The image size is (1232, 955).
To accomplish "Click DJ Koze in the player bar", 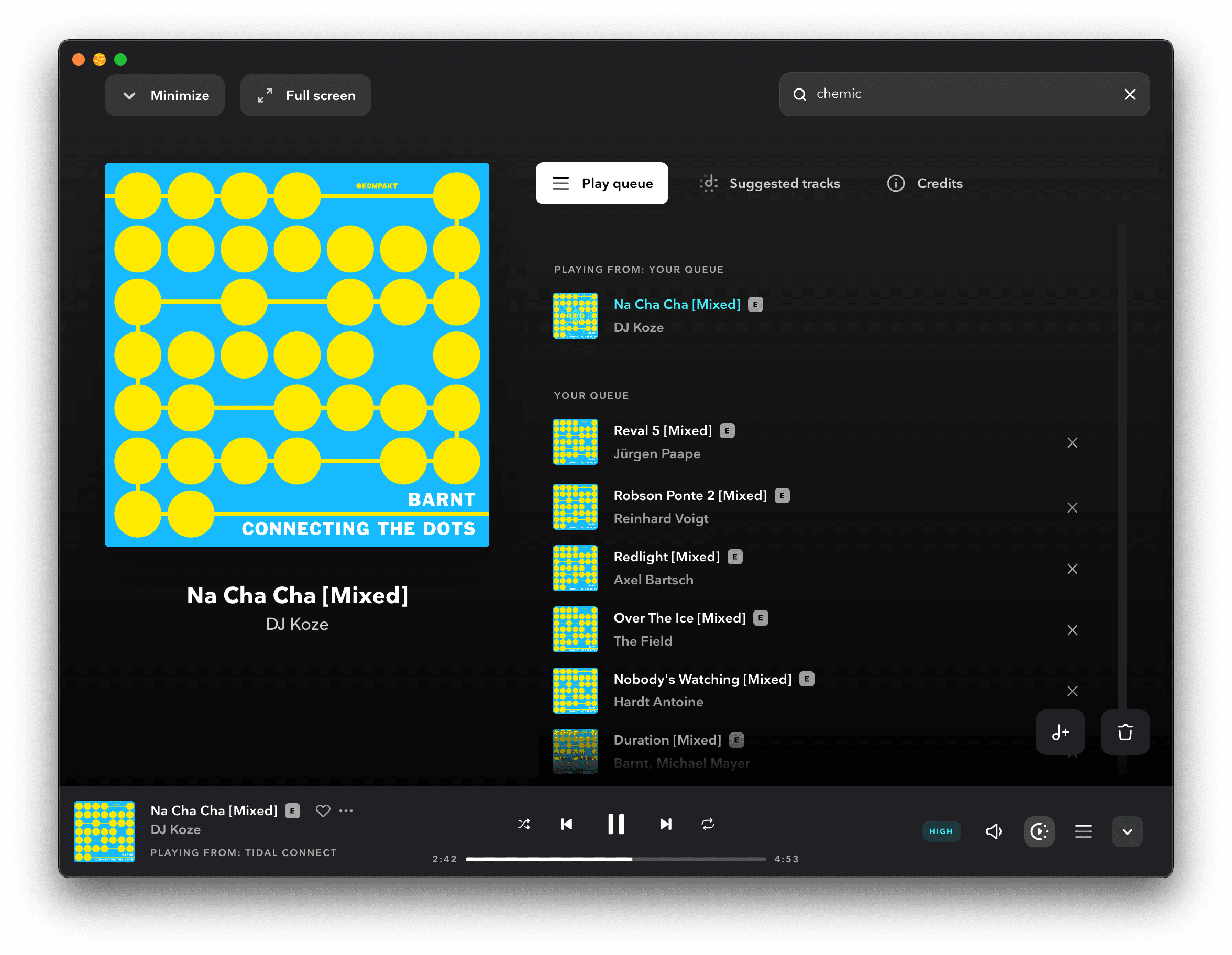I will click(175, 830).
